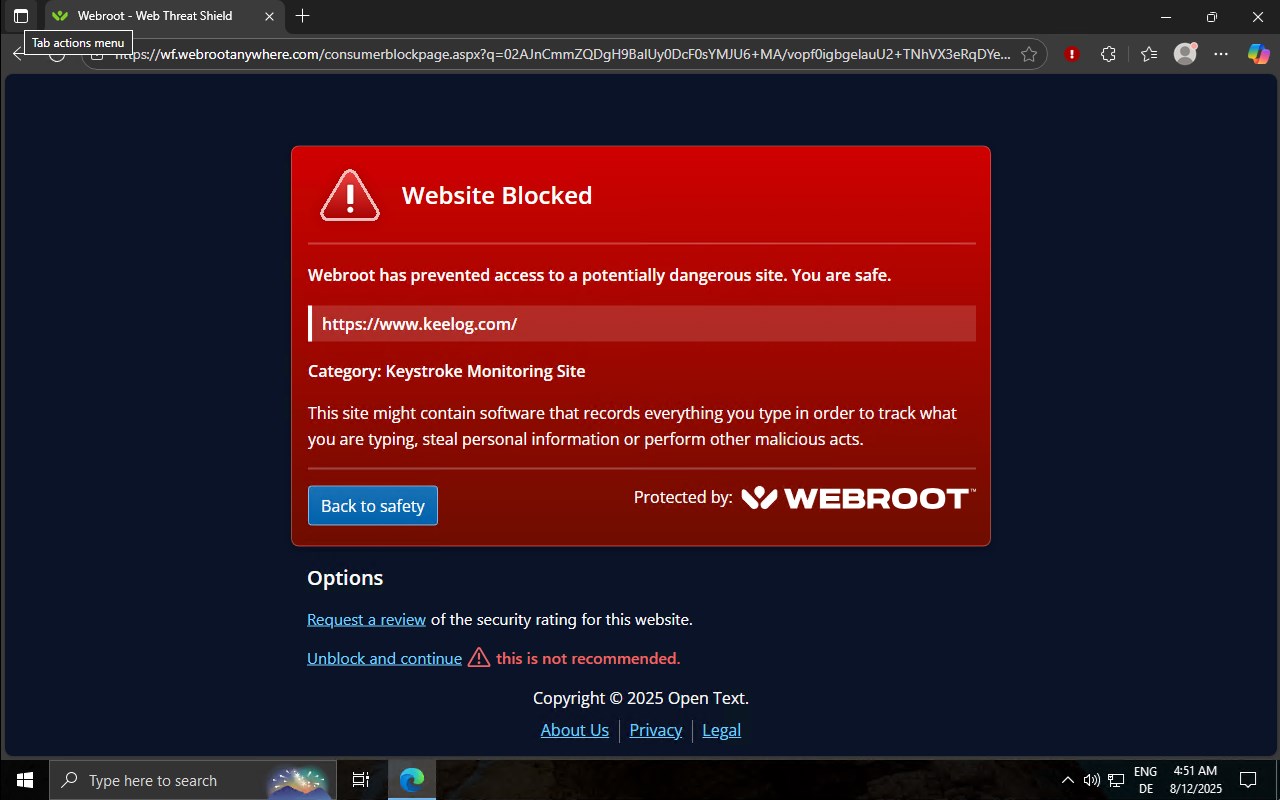Open Settings and more ellipsis menu
1280x800 pixels.
[1221, 54]
